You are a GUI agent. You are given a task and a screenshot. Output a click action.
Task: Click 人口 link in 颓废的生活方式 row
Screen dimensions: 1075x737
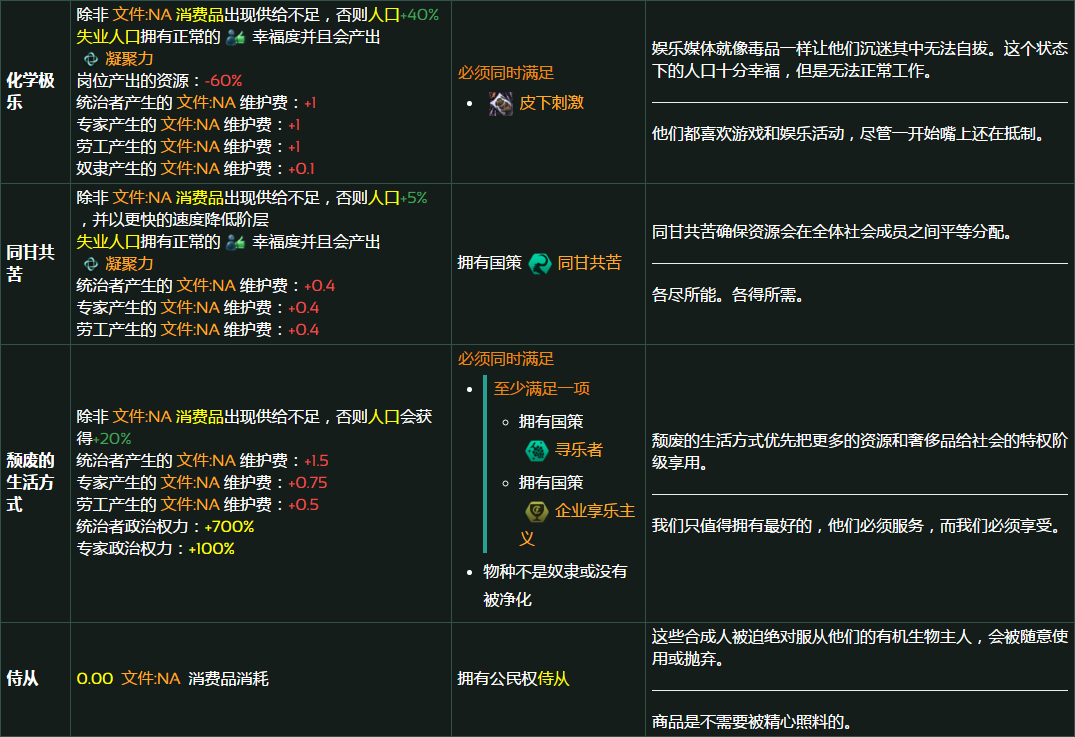click(x=384, y=417)
